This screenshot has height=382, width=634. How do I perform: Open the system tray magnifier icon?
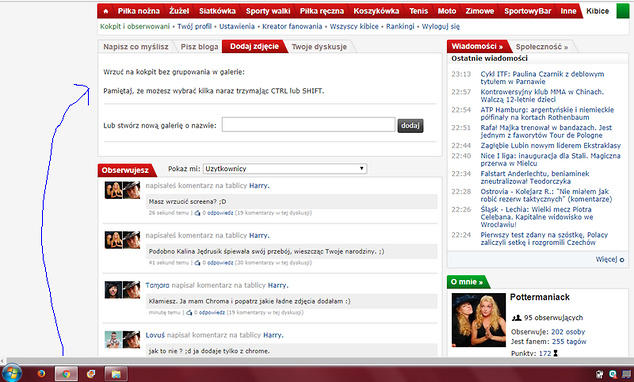(x=613, y=374)
